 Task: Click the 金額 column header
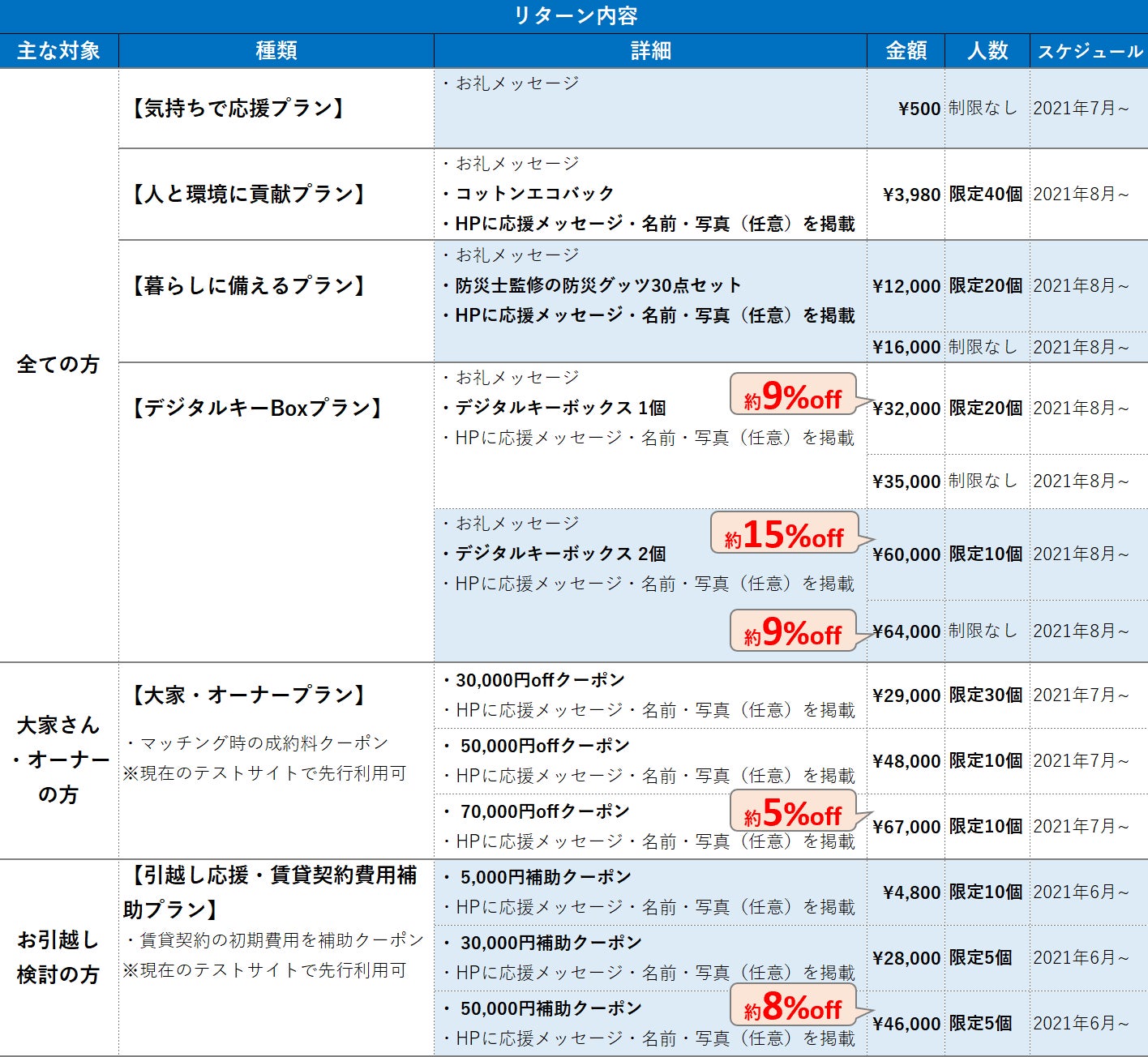click(906, 51)
